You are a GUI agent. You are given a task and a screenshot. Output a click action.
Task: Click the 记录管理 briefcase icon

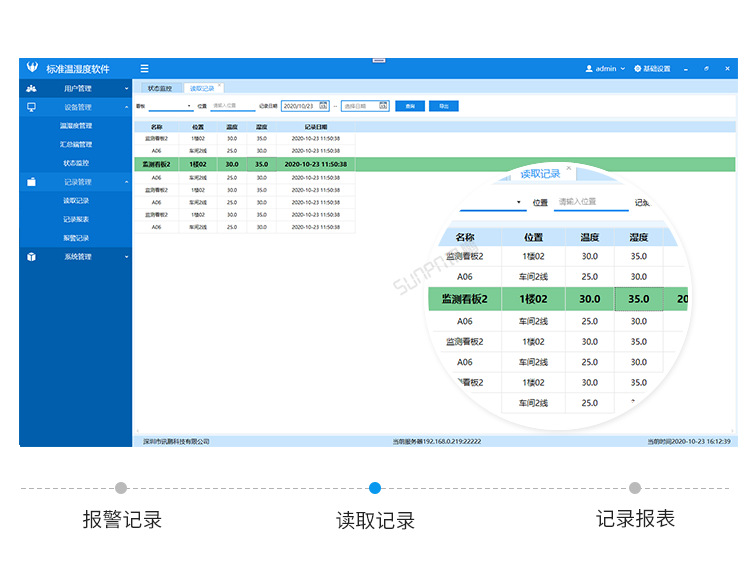pos(32,182)
